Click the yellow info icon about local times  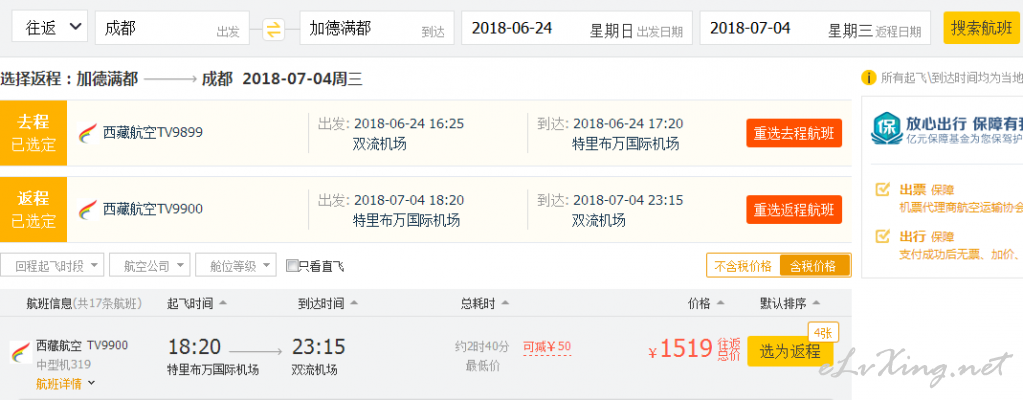868,78
